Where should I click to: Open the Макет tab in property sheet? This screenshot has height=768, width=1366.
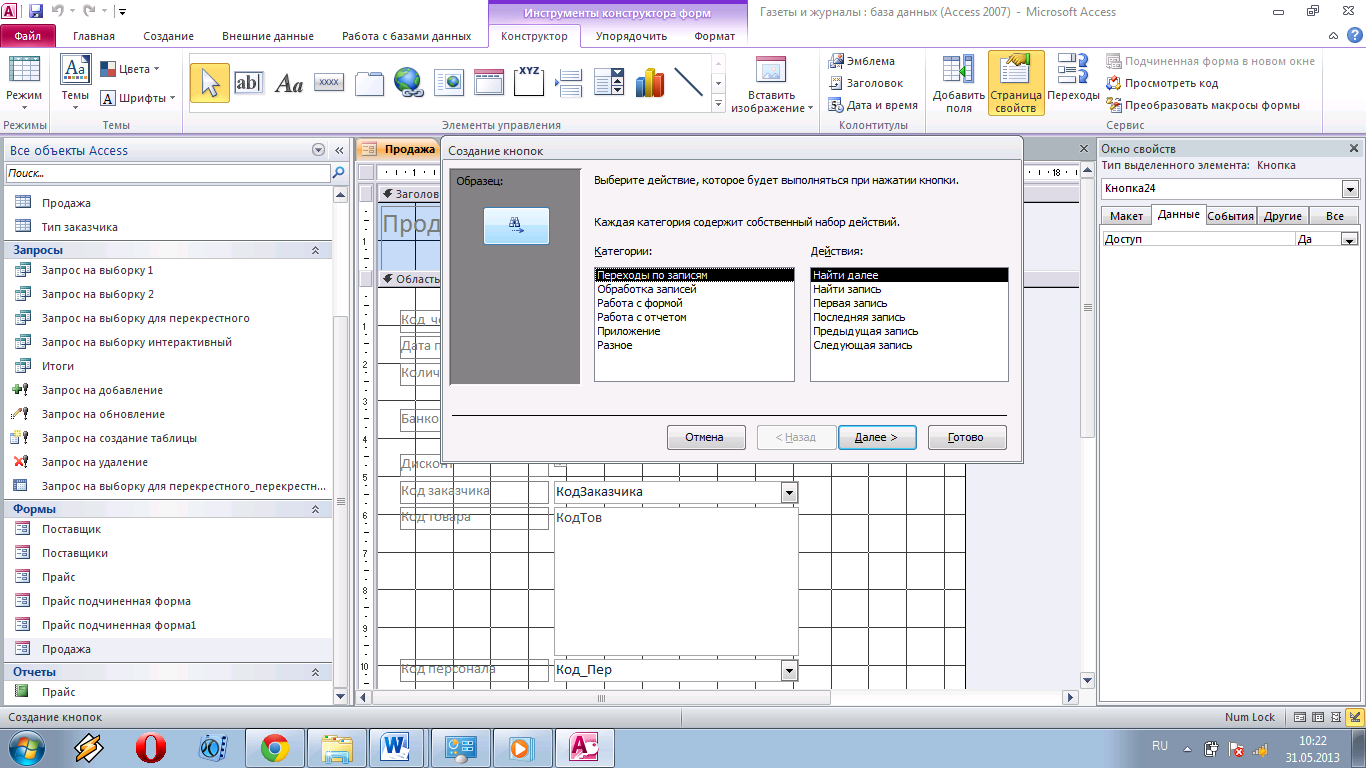pos(1126,216)
